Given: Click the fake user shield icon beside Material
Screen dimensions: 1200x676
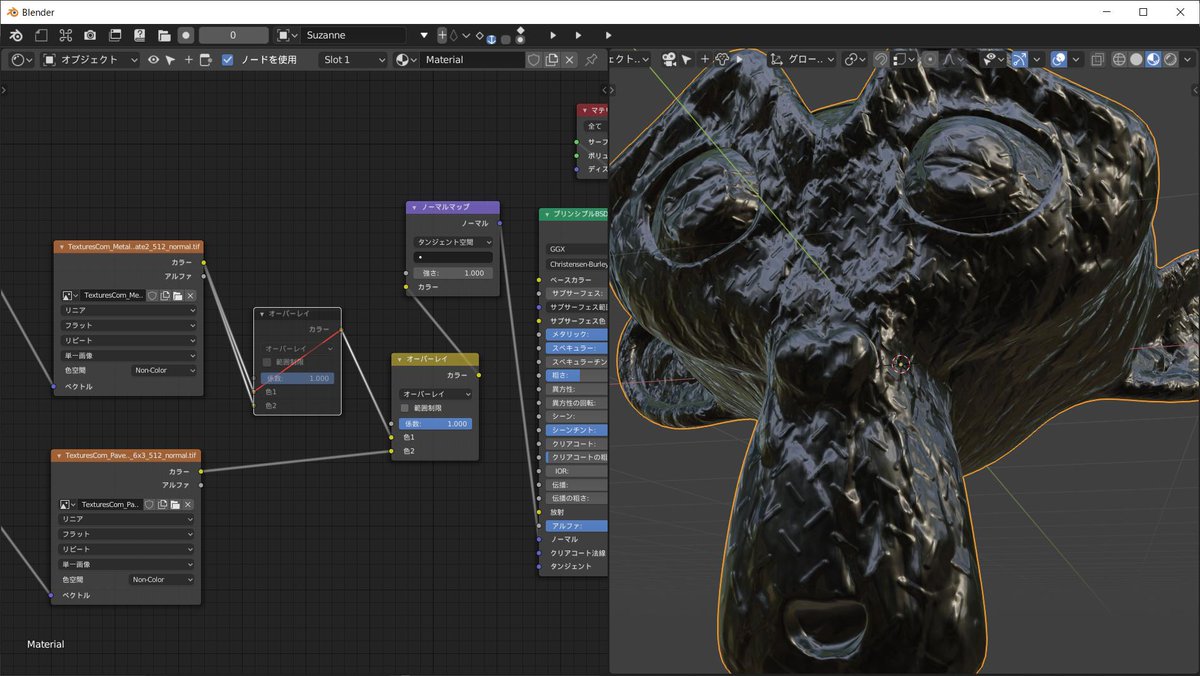Looking at the screenshot, I should tap(534, 60).
